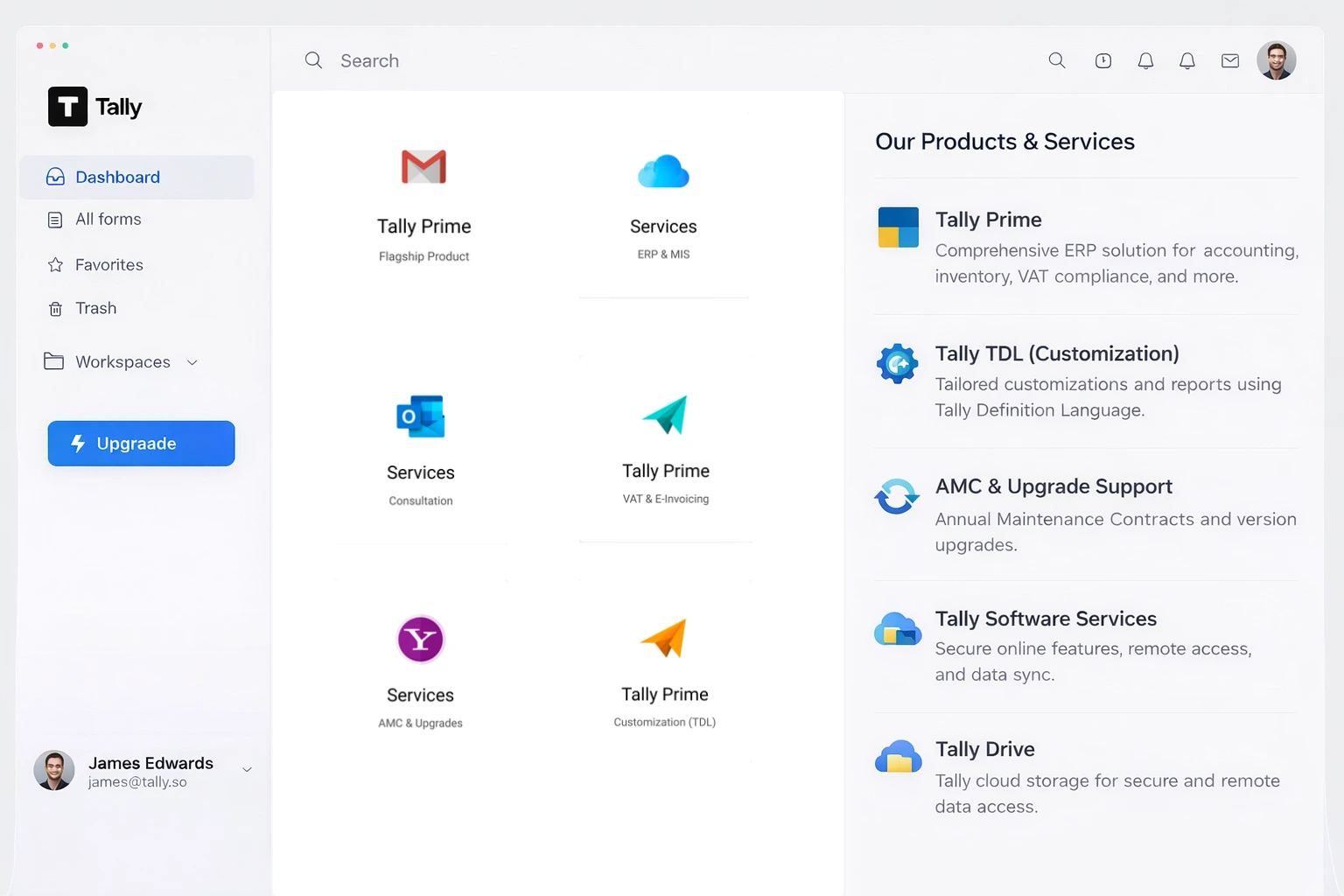The width and height of the screenshot is (1344, 896).
Task: Open the James Edwards account dropdown arrow
Action: click(247, 770)
